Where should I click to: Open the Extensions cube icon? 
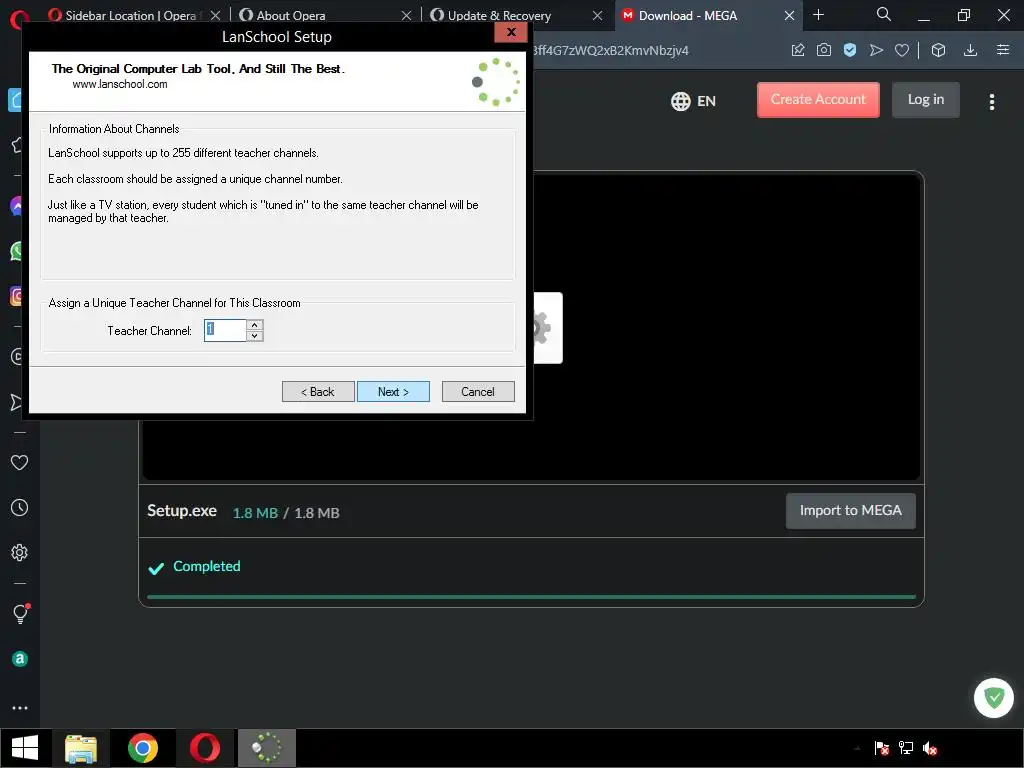tap(938, 50)
